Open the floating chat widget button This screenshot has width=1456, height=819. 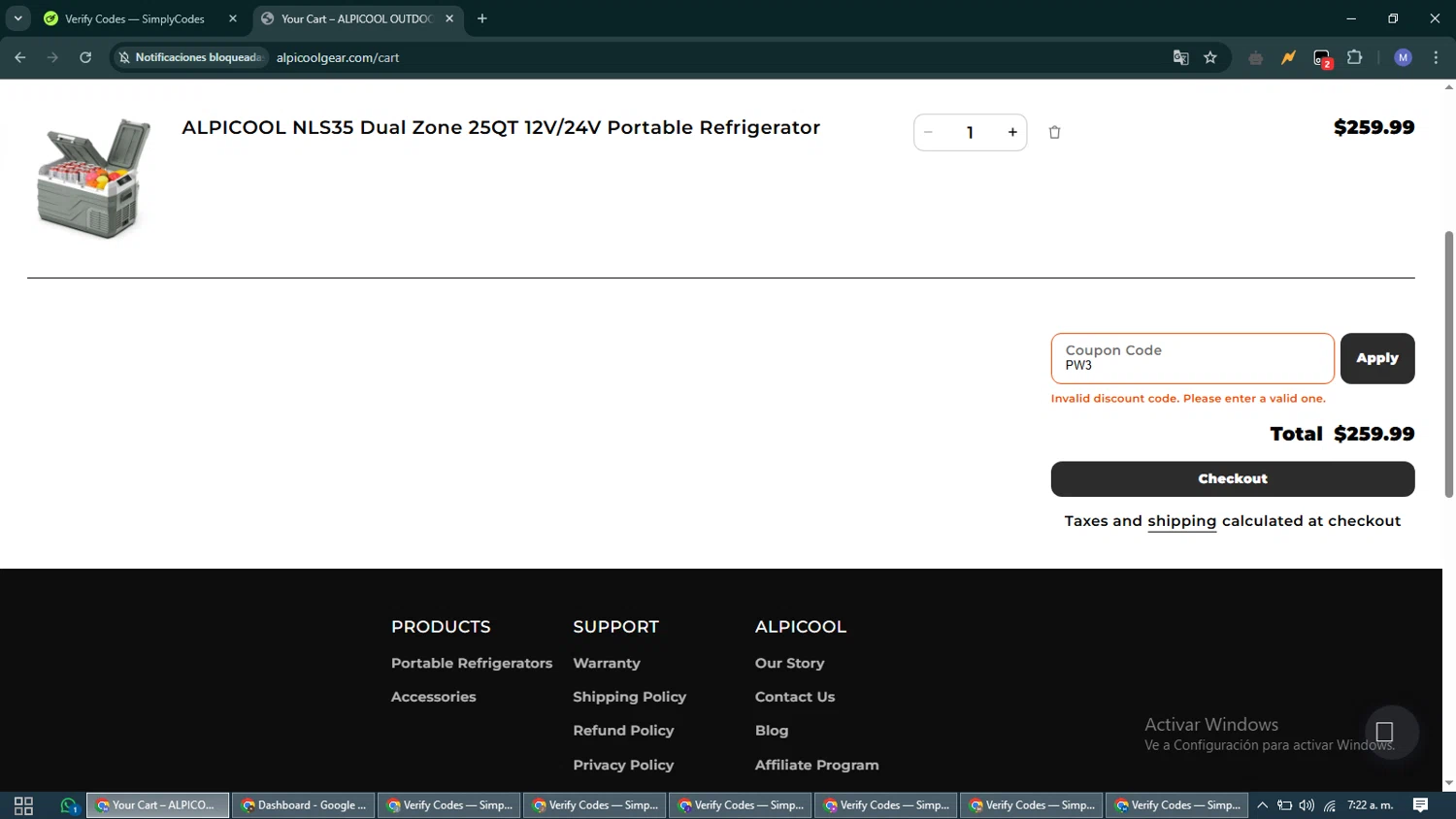click(1391, 732)
